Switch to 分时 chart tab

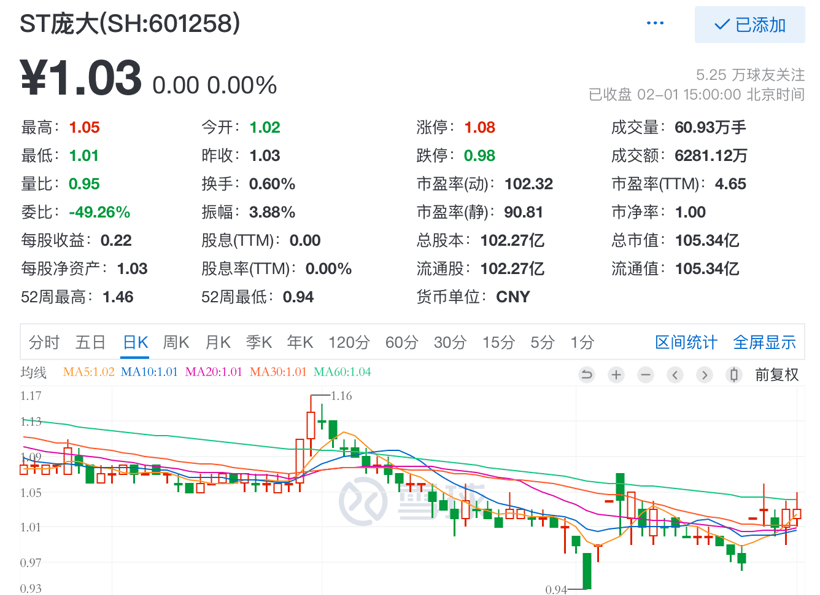coord(44,342)
